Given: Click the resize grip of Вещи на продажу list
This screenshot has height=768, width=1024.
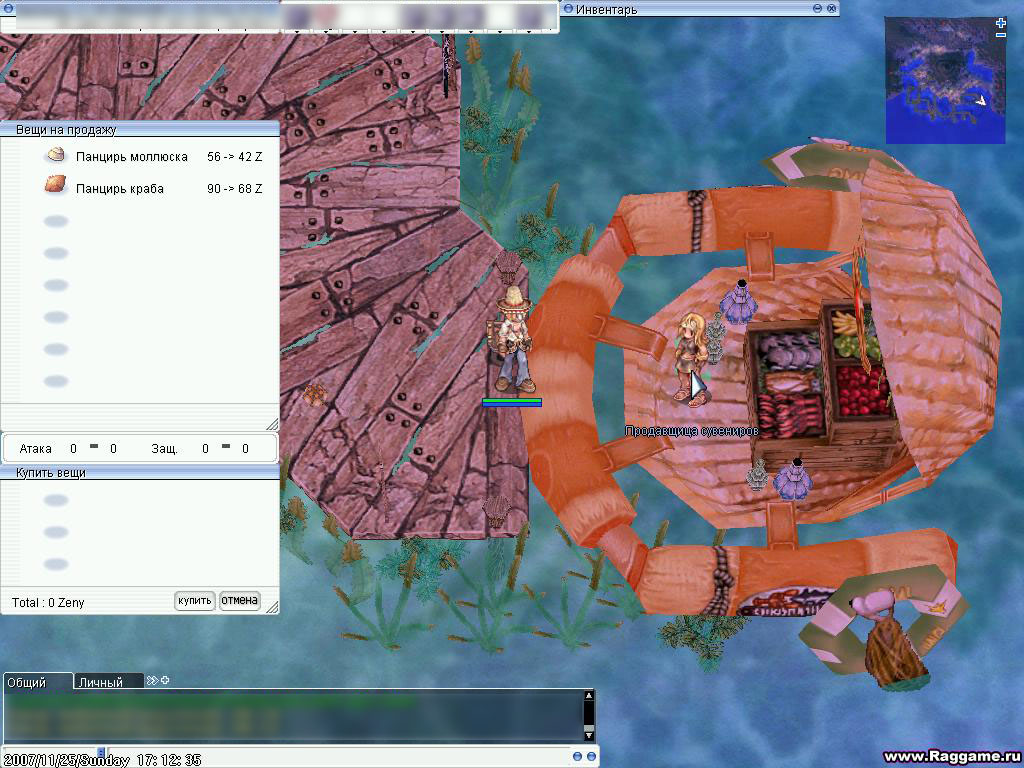Looking at the screenshot, I should (x=272, y=424).
